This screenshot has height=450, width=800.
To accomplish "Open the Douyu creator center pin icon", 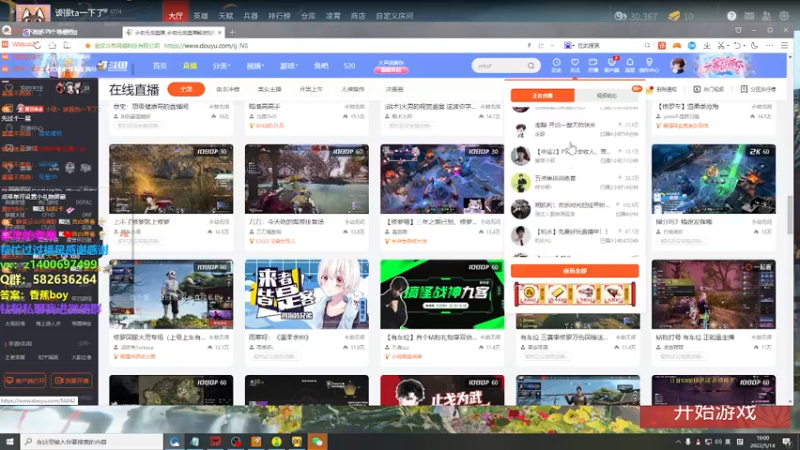I will 649,65.
